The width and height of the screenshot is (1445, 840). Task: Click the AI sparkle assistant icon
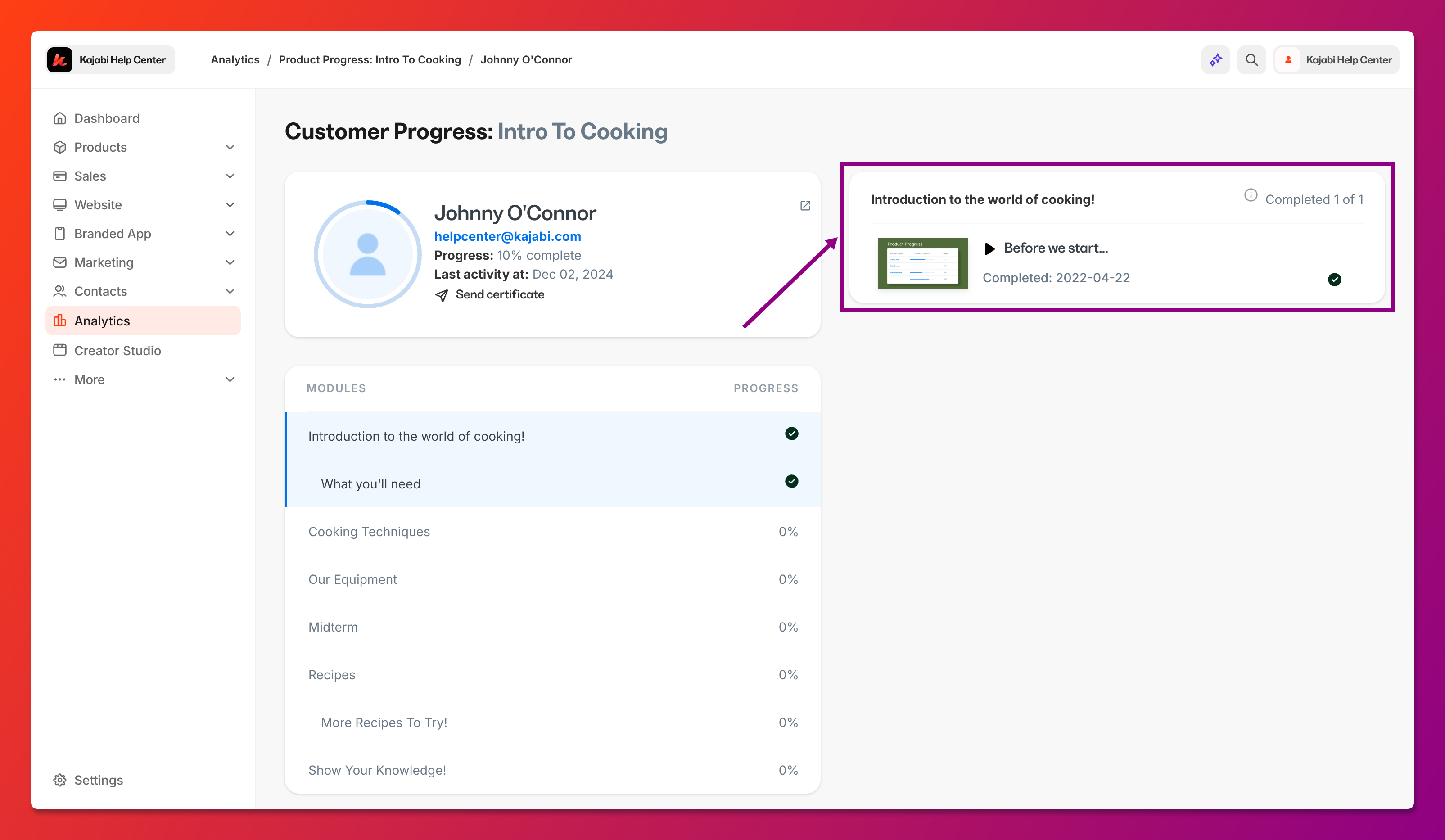point(1215,59)
